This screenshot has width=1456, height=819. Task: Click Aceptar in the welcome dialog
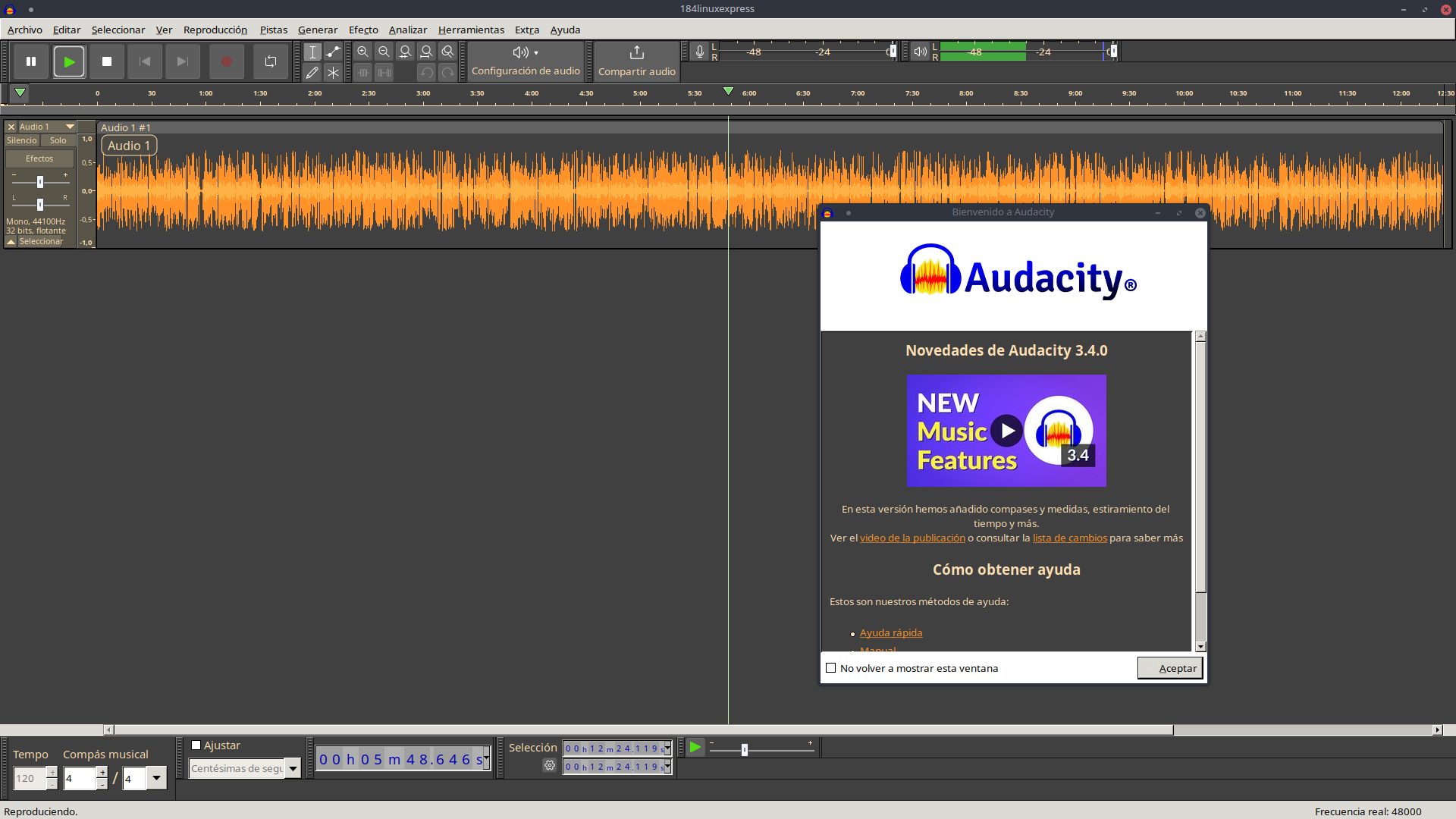point(1170,668)
